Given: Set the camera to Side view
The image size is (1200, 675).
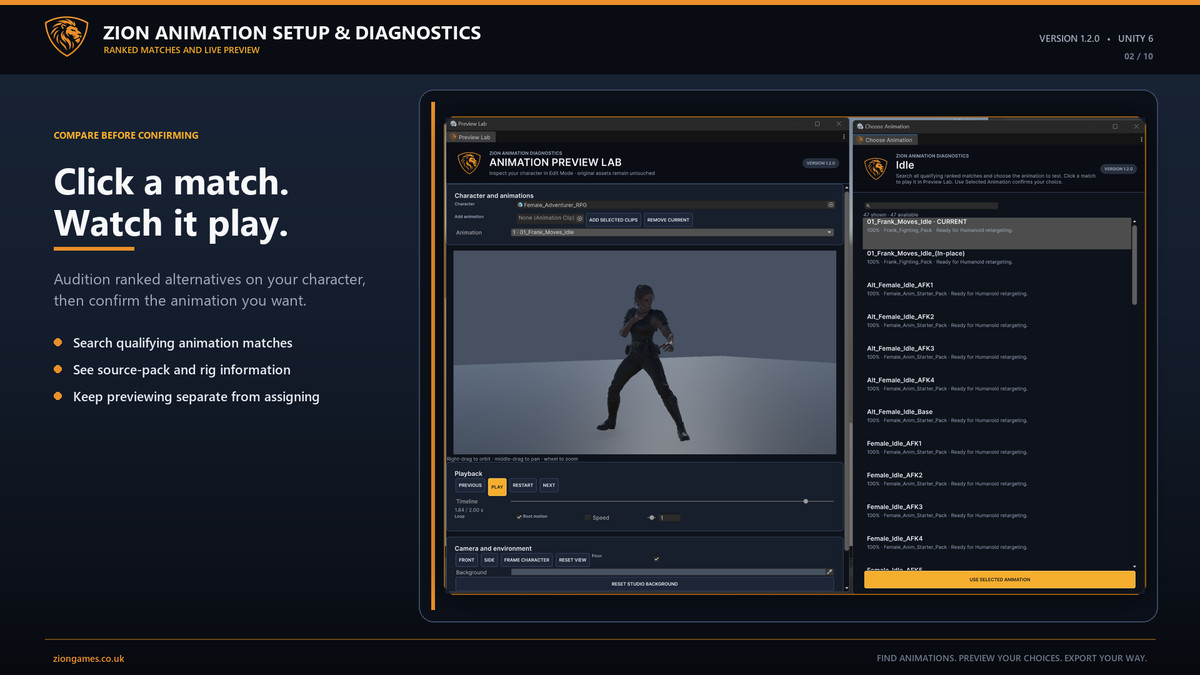Looking at the screenshot, I should (x=489, y=560).
